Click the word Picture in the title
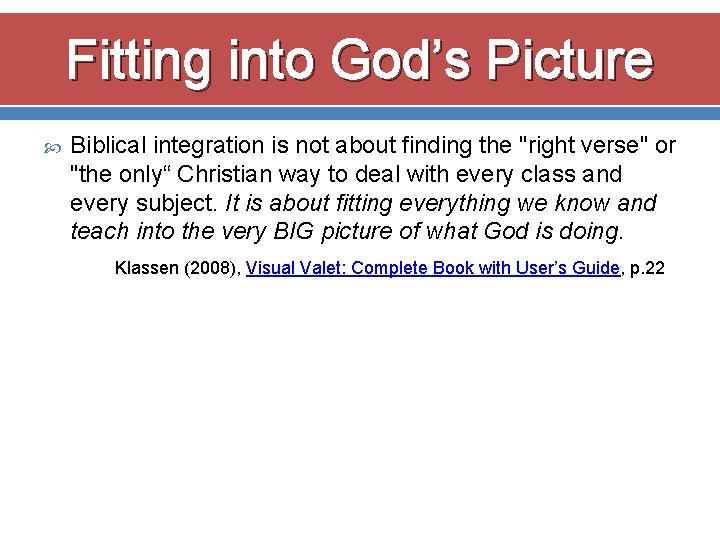This screenshot has height=540, width=720. point(570,60)
